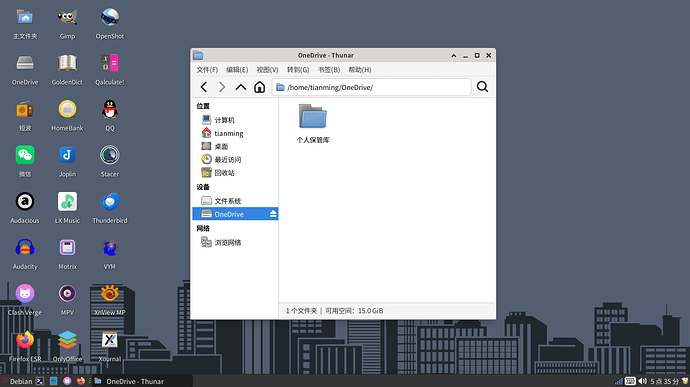Launch QQ from the desktop

[110, 116]
